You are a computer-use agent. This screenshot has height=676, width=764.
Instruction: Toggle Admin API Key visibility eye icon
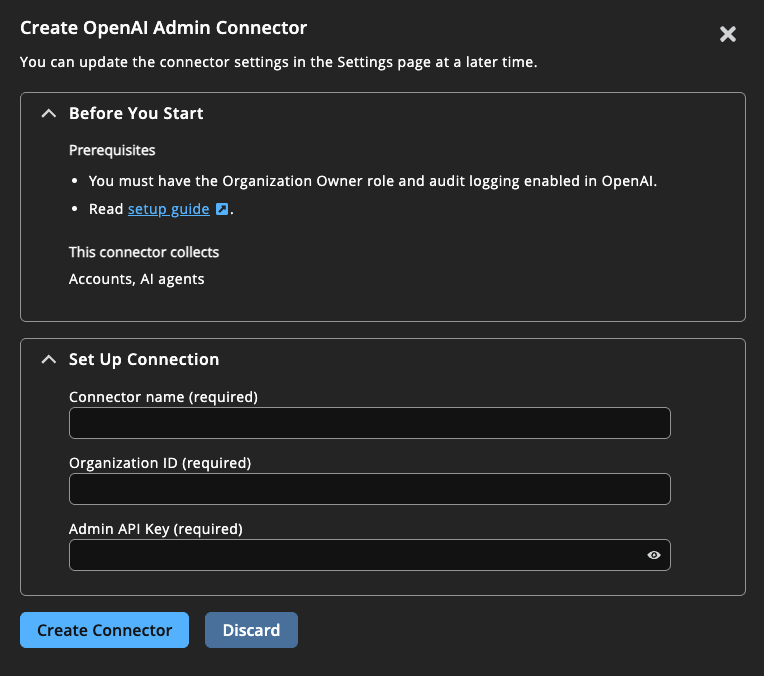[x=654, y=555]
